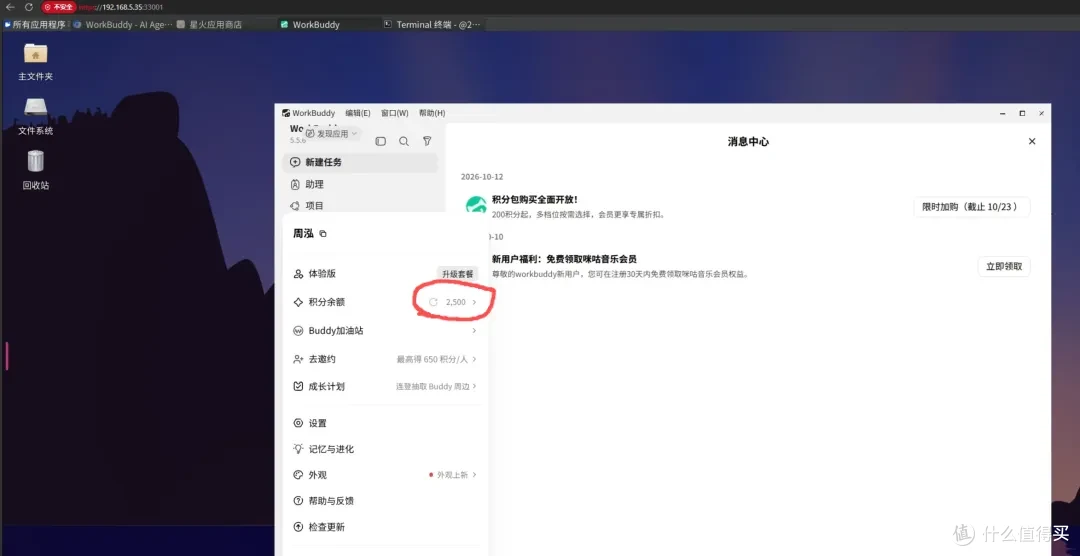Open the 主文件夹 desktop icon
The height and width of the screenshot is (556, 1080).
click(x=35, y=62)
